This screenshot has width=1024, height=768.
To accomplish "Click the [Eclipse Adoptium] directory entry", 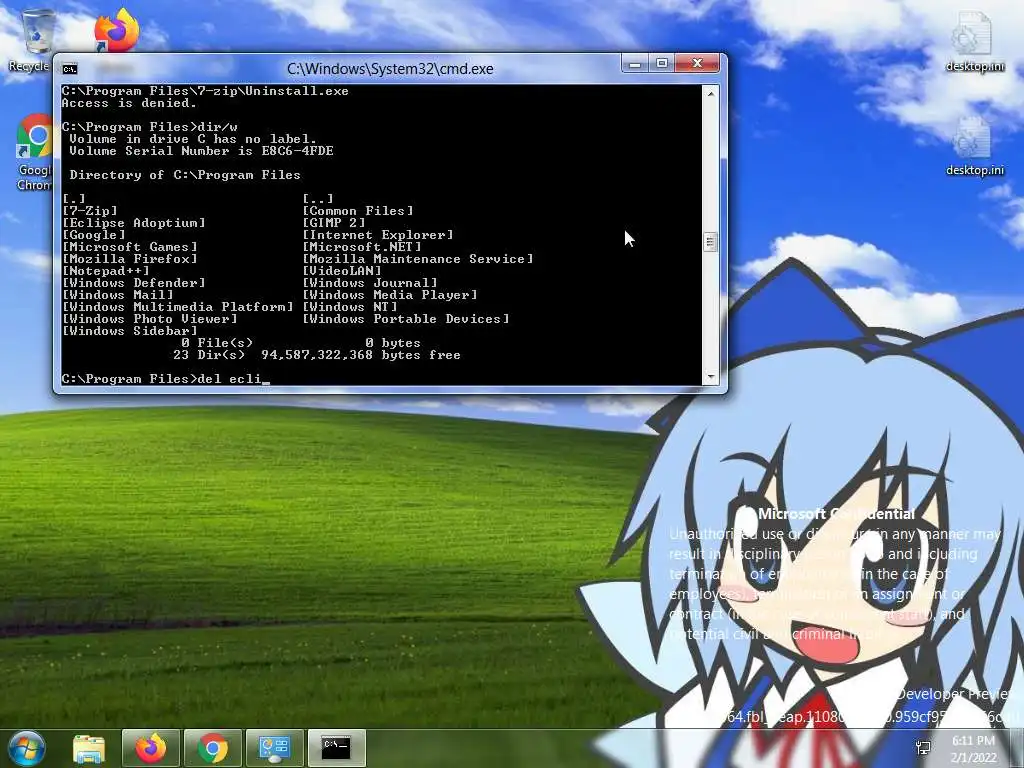I will point(134,223).
